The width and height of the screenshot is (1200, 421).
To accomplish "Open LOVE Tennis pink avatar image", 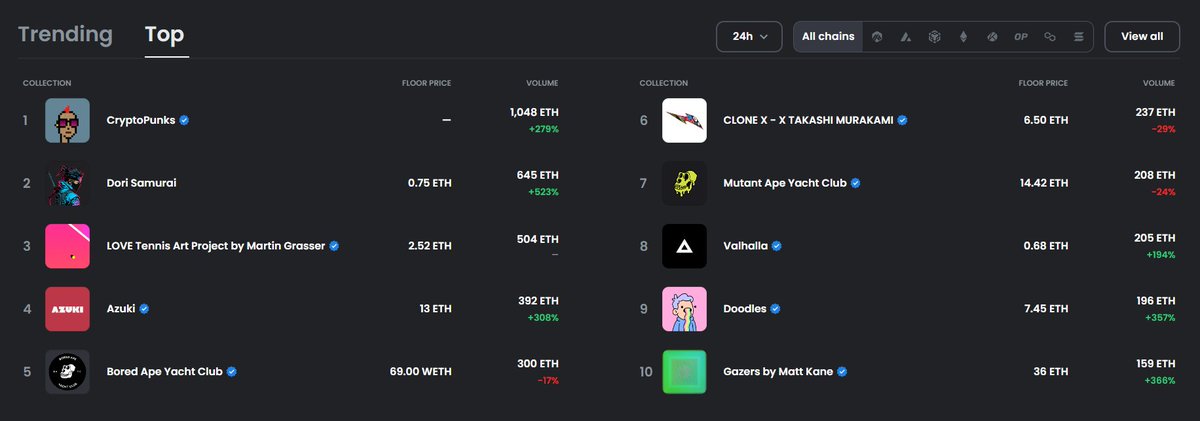I will [x=68, y=246].
